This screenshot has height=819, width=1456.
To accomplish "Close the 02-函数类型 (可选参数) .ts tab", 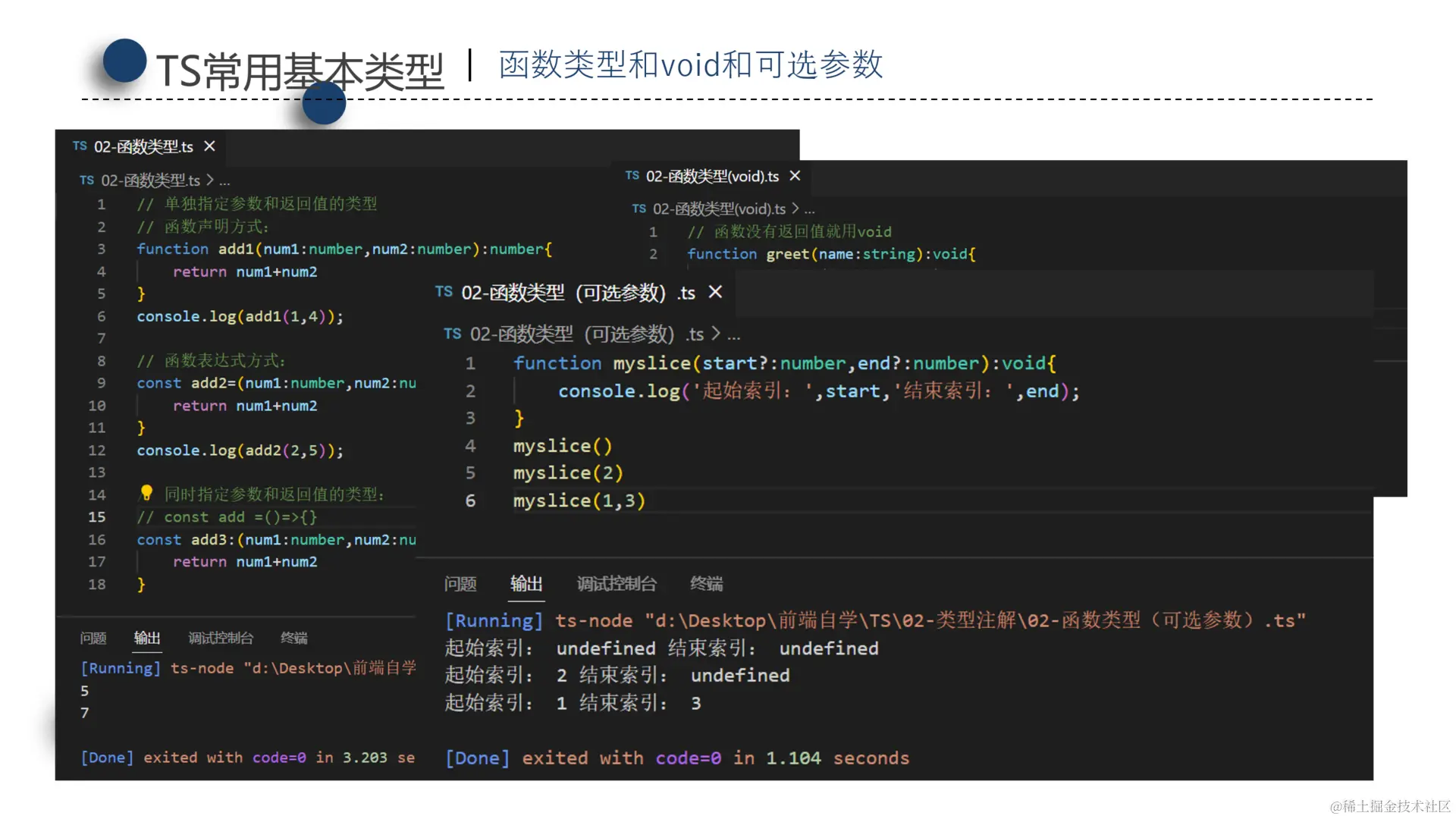I will click(x=715, y=292).
